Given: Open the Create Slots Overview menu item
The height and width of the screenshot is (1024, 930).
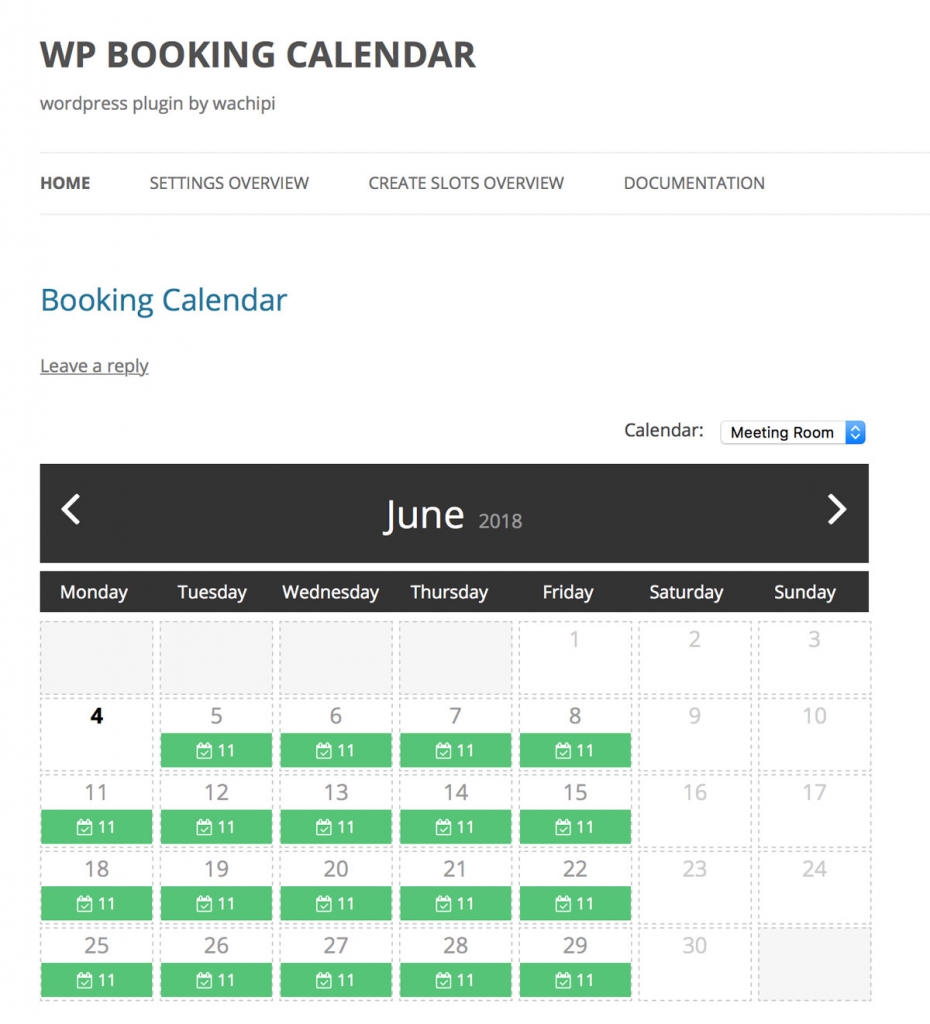Looking at the screenshot, I should click(x=465, y=183).
